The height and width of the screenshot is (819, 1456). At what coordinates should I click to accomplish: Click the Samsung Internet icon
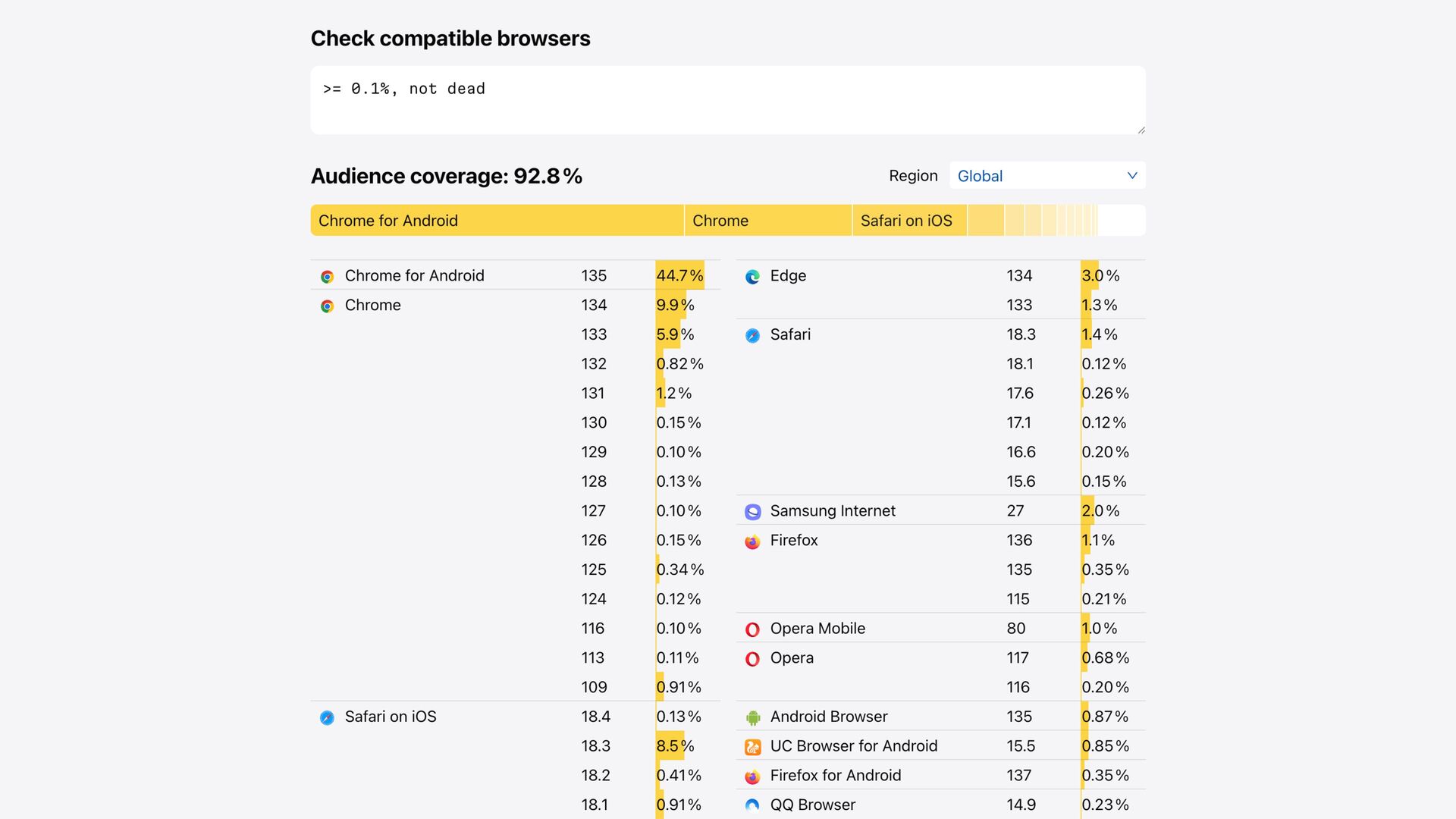pyautogui.click(x=752, y=512)
